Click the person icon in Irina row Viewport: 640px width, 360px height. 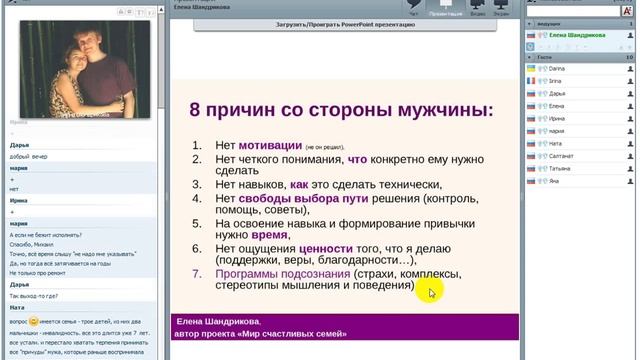pyautogui.click(x=630, y=81)
